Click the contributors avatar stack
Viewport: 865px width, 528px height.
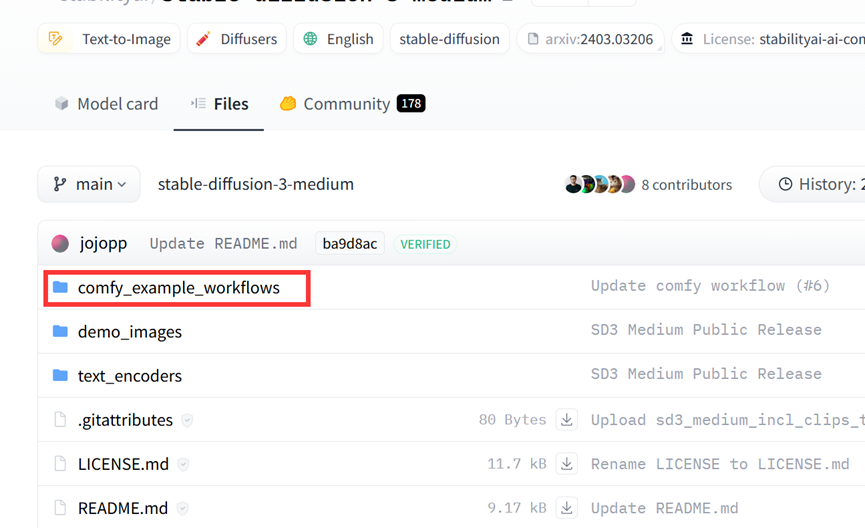[x=600, y=184]
